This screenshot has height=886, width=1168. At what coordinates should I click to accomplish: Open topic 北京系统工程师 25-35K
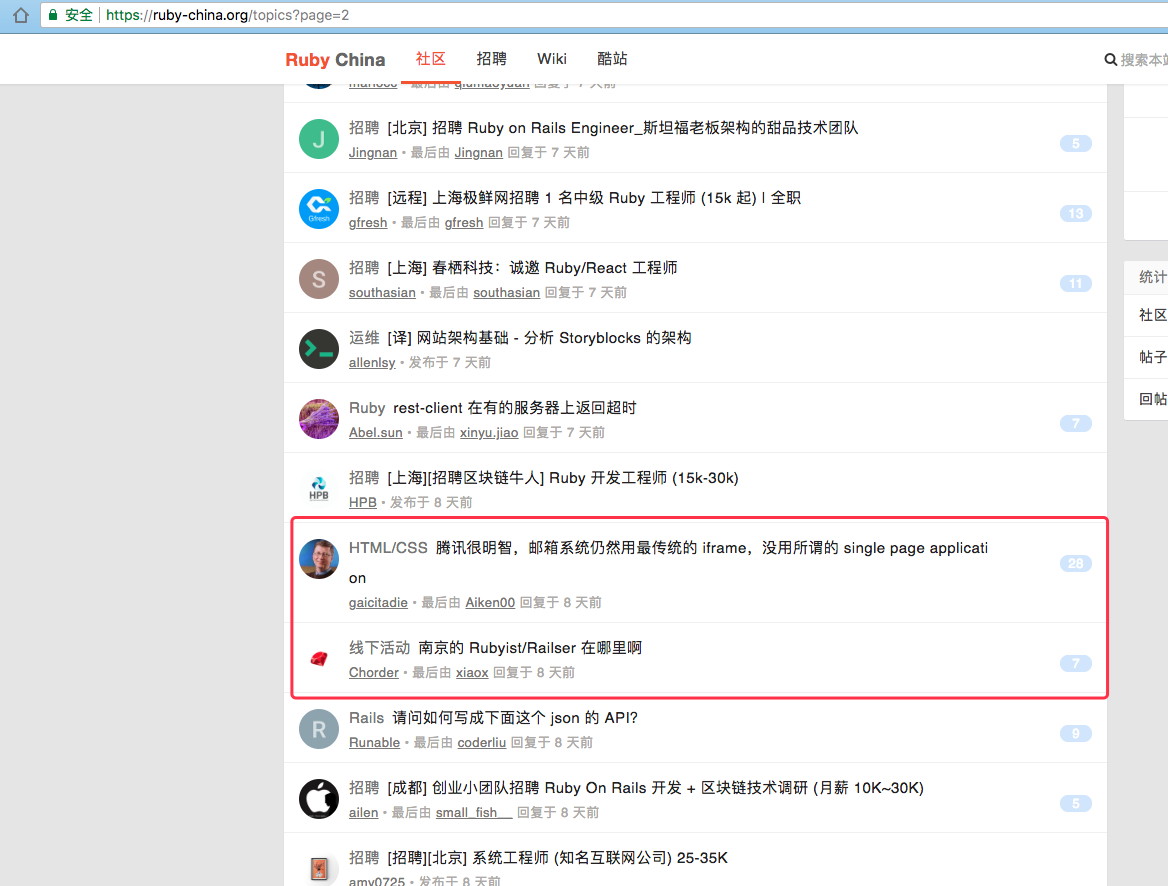557,858
